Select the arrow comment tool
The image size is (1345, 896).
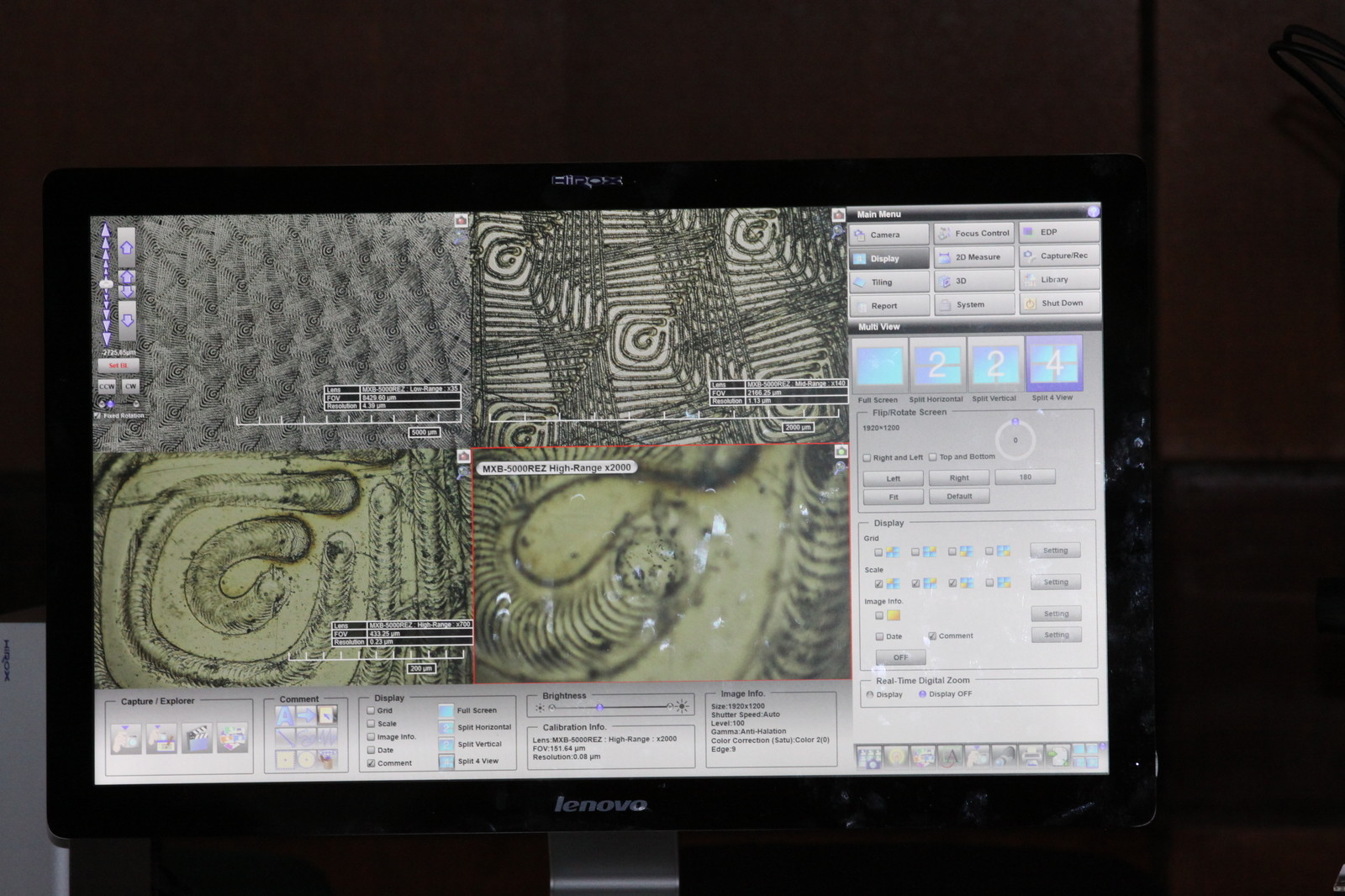tap(306, 715)
